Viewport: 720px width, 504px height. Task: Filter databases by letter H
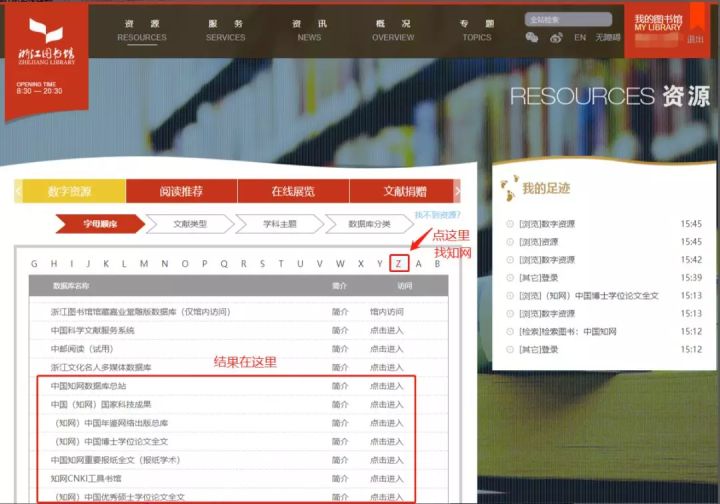point(54,264)
